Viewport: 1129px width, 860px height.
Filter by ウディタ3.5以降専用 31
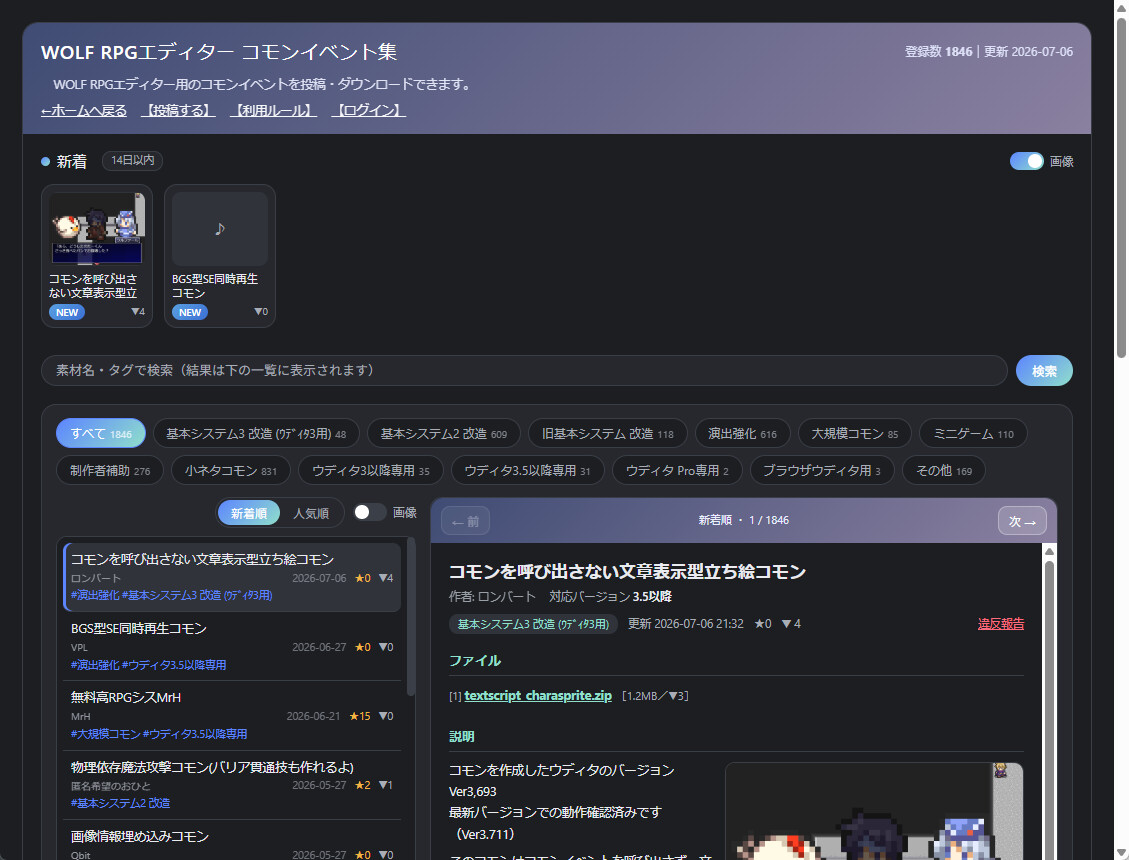coord(527,470)
